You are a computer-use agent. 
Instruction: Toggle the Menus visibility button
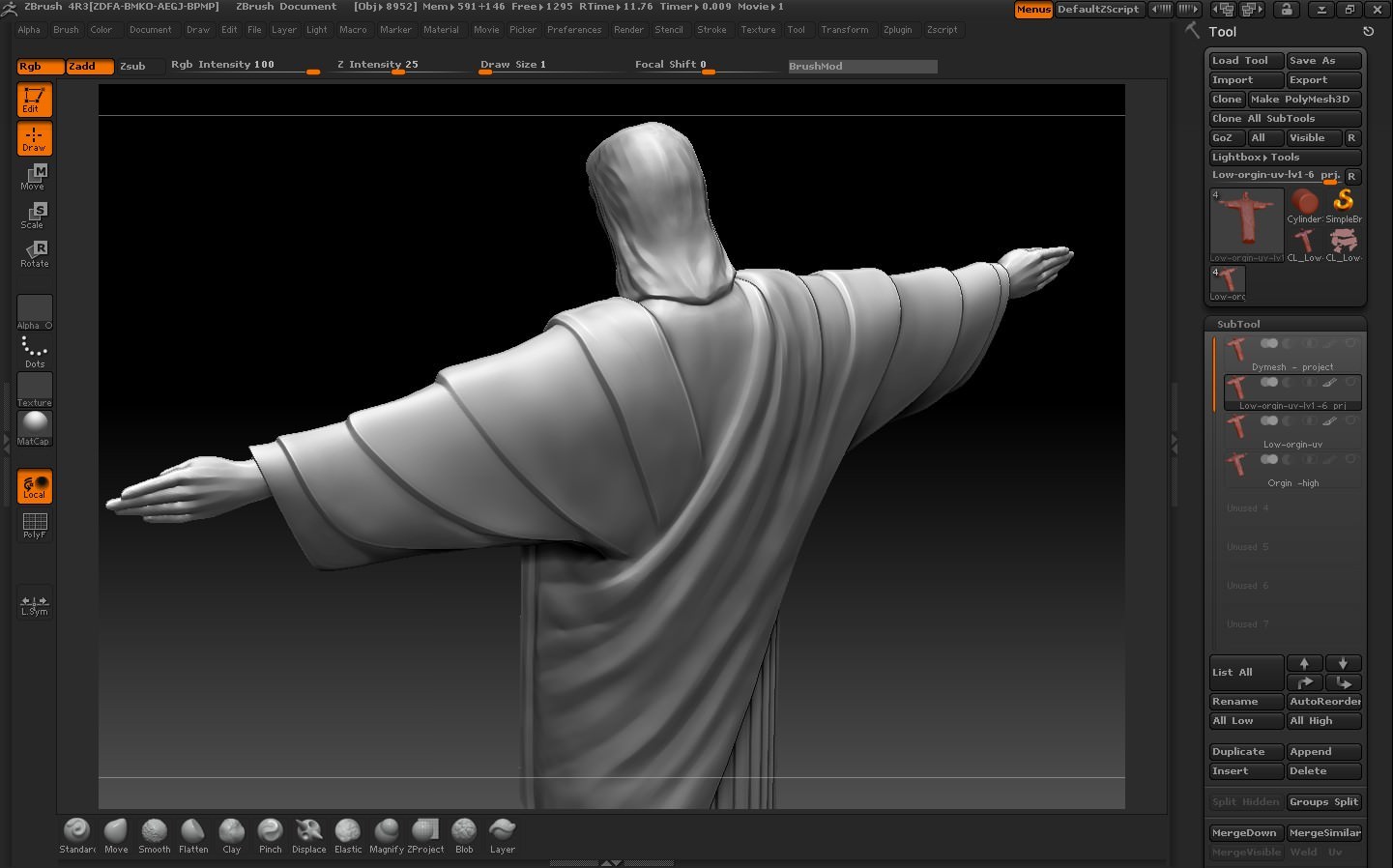[x=1033, y=9]
